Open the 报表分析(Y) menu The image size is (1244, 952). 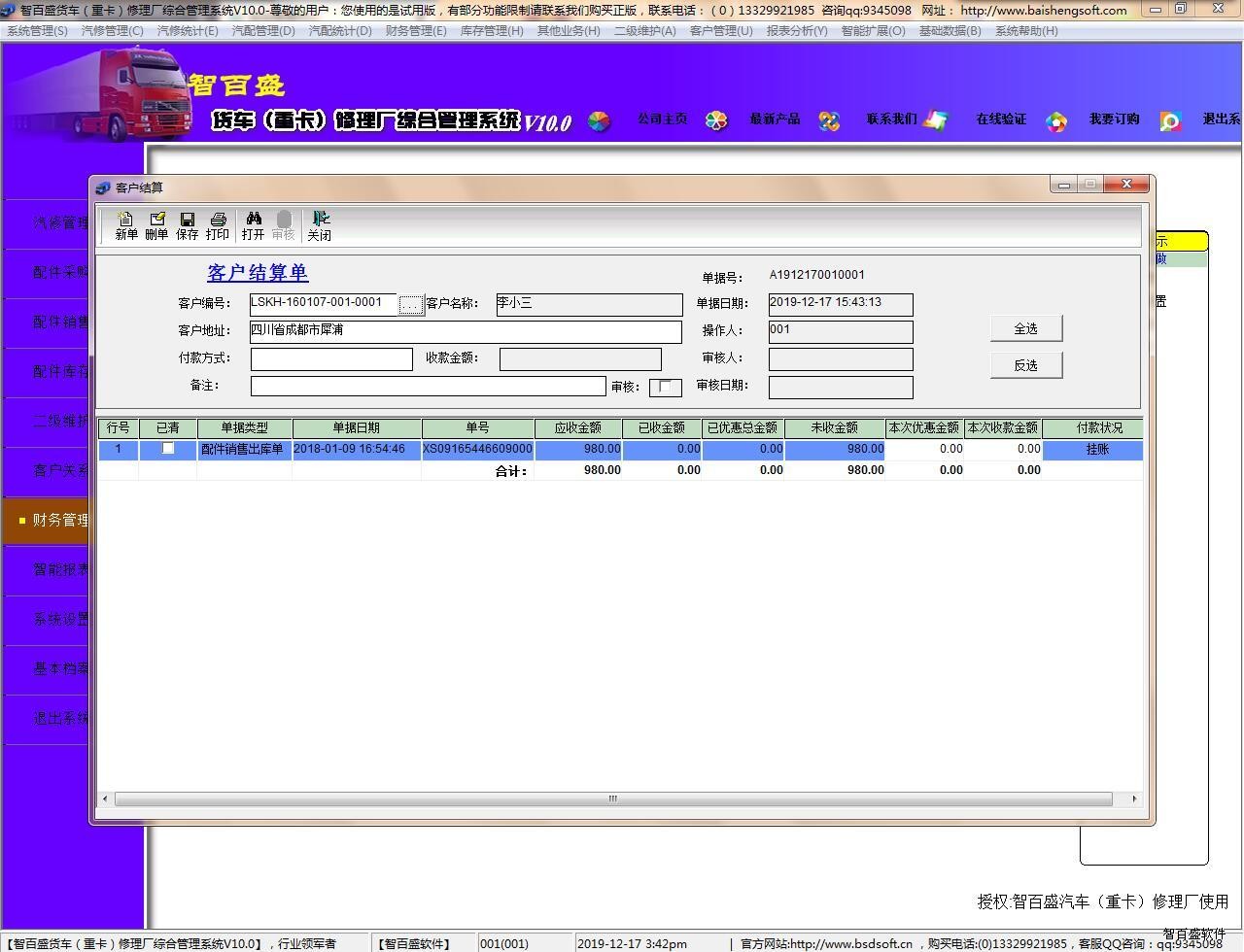click(x=797, y=31)
